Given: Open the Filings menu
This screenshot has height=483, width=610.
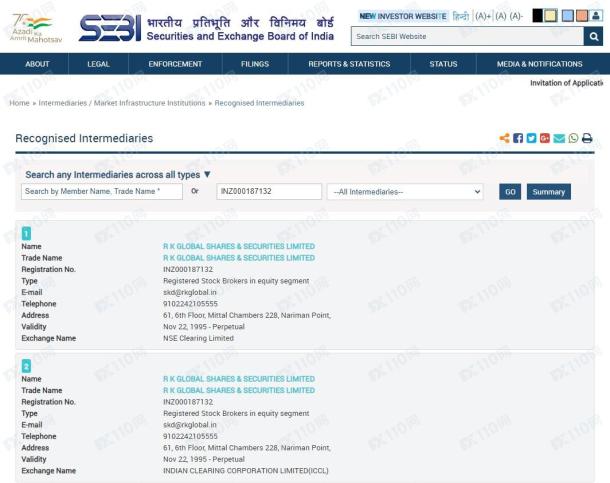Looking at the screenshot, I should (255, 64).
